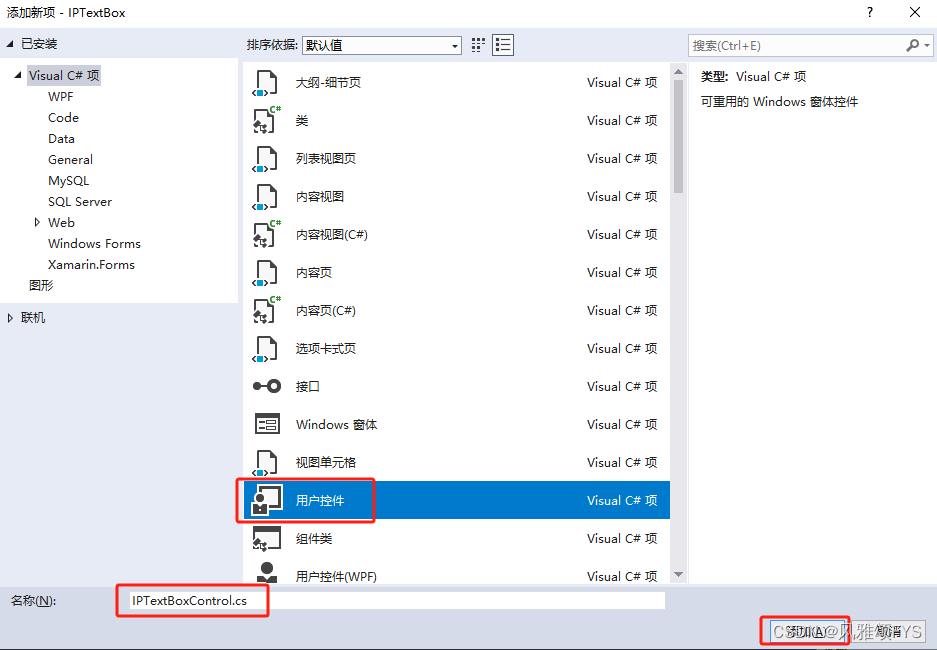Select the General category

pyautogui.click(x=71, y=160)
